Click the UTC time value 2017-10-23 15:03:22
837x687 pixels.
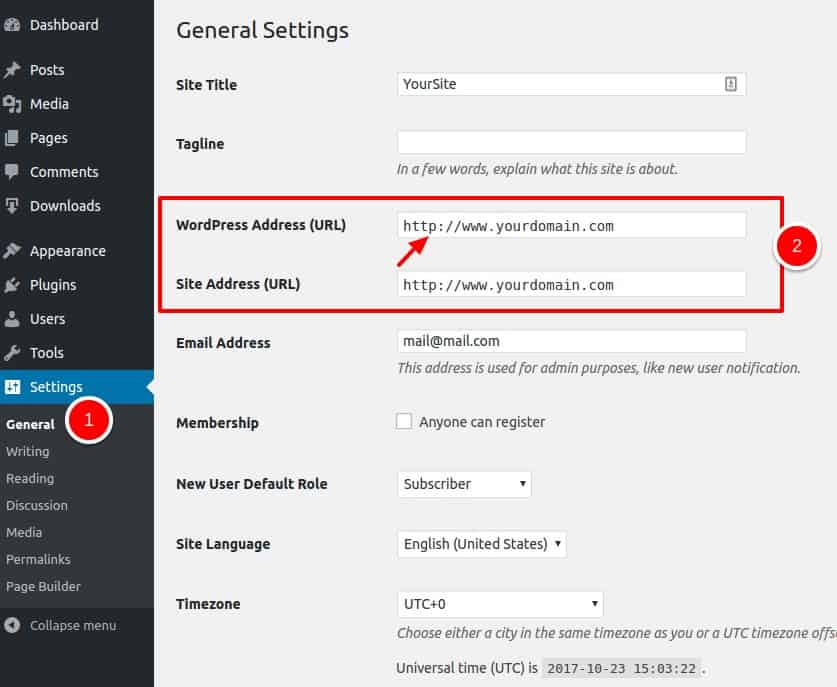621,668
